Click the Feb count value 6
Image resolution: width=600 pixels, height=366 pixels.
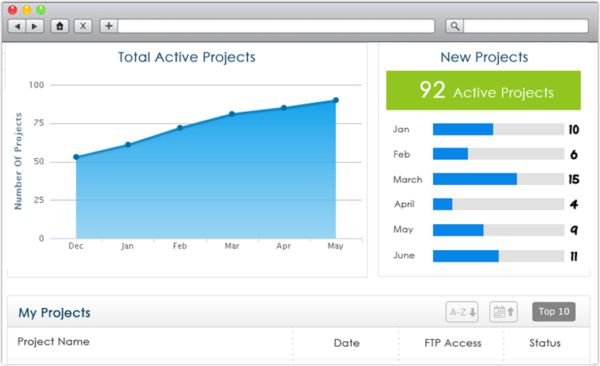[x=574, y=154]
